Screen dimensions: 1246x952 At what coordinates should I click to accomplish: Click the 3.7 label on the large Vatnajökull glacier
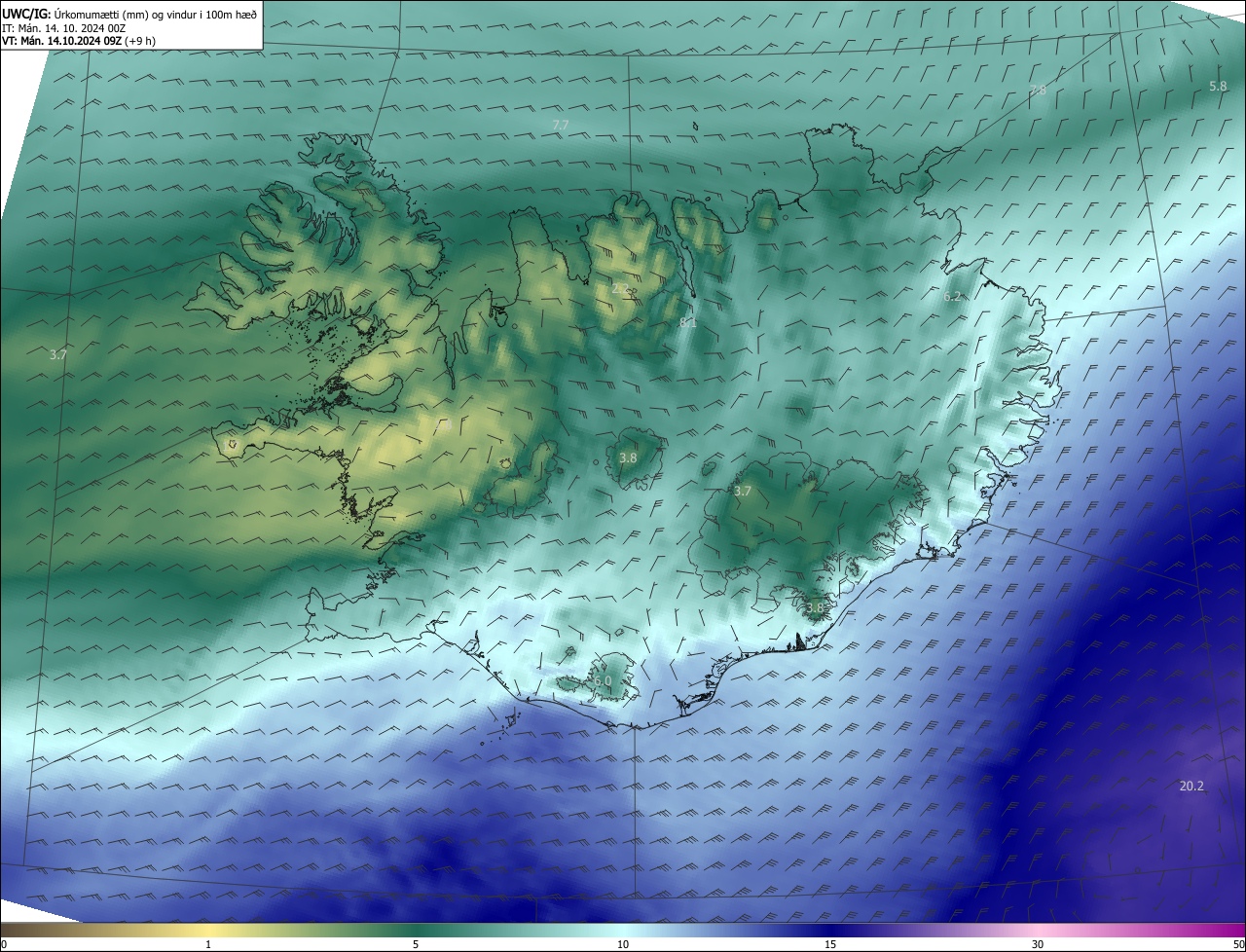tap(743, 492)
